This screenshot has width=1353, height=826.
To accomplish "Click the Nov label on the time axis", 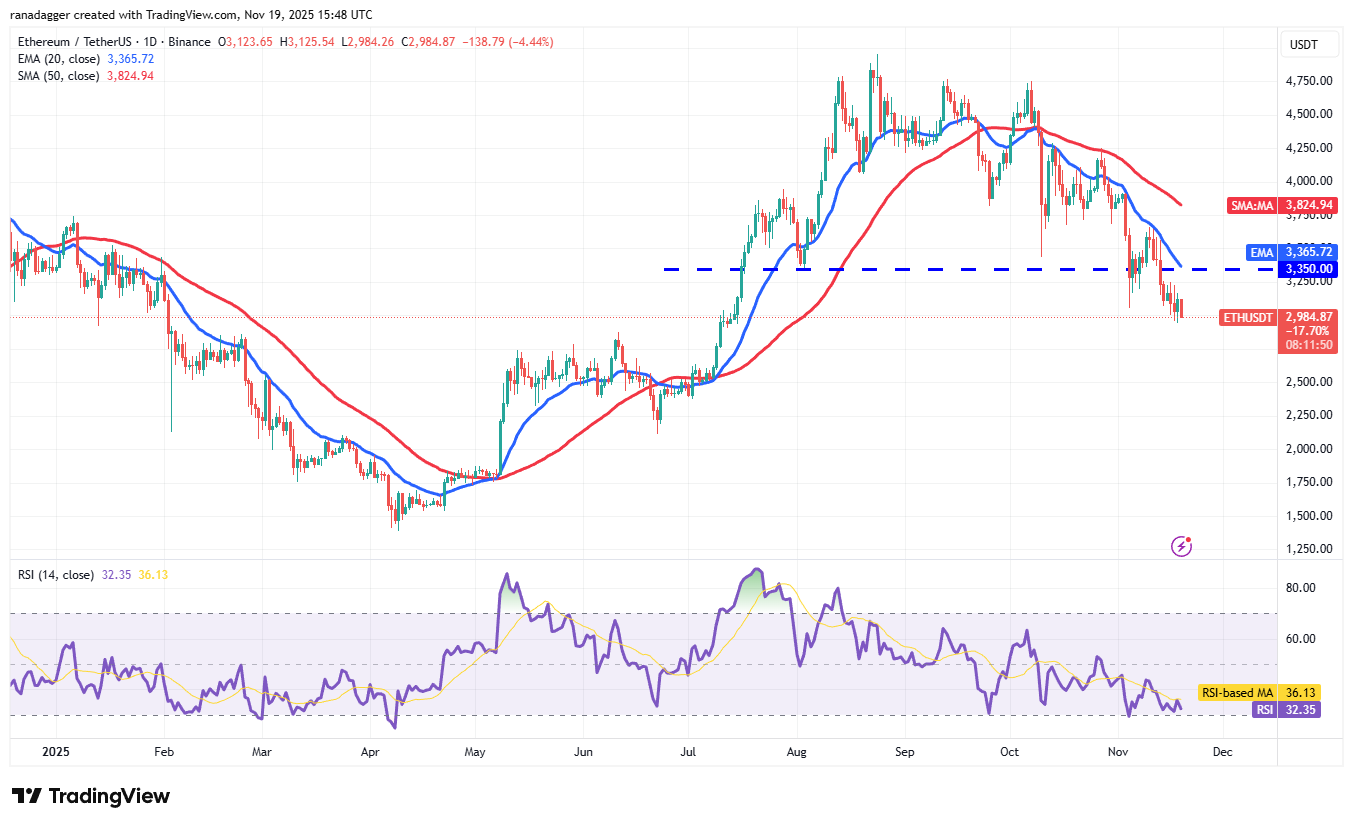I will tap(1117, 751).
